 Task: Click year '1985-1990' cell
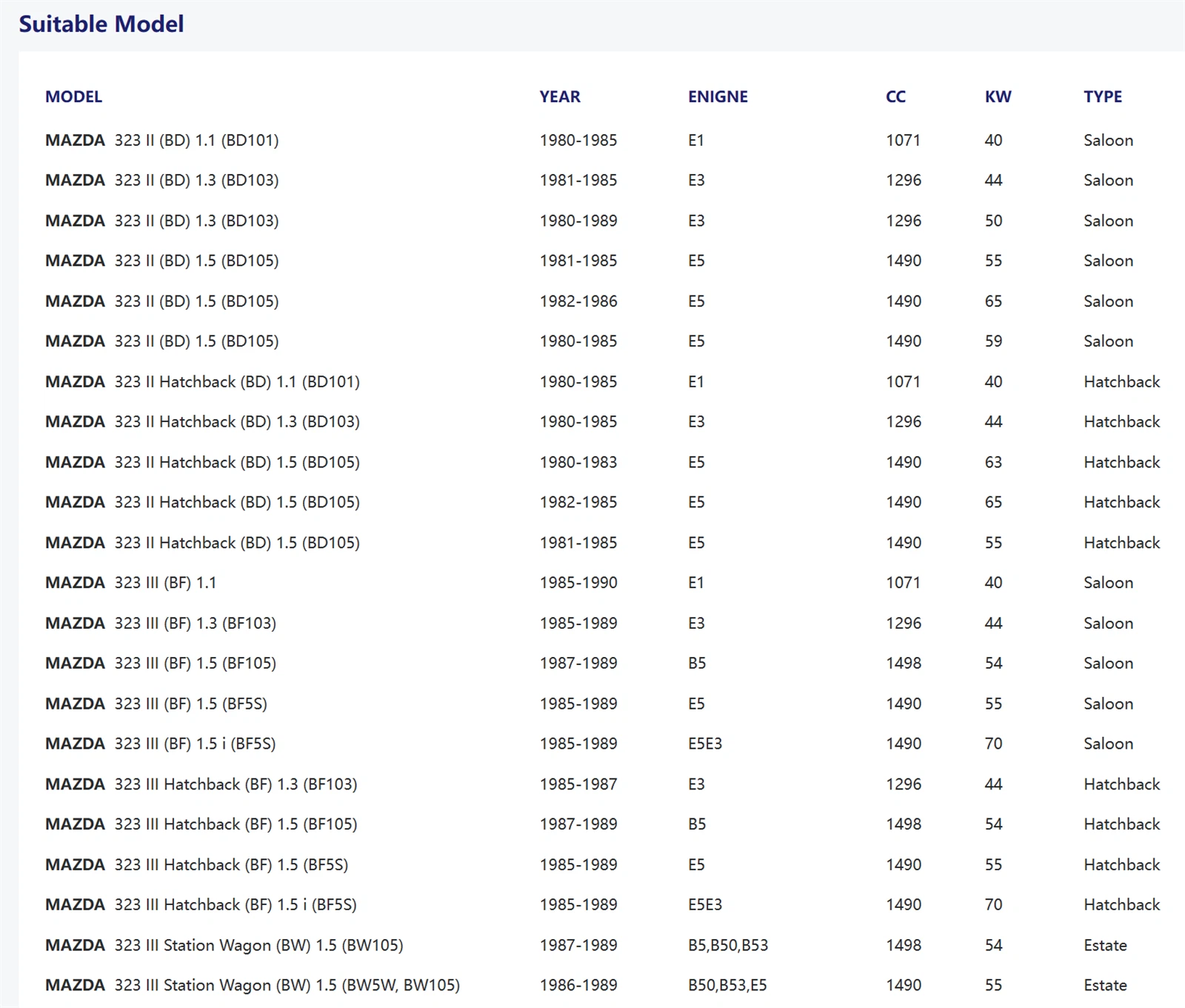coord(578,583)
